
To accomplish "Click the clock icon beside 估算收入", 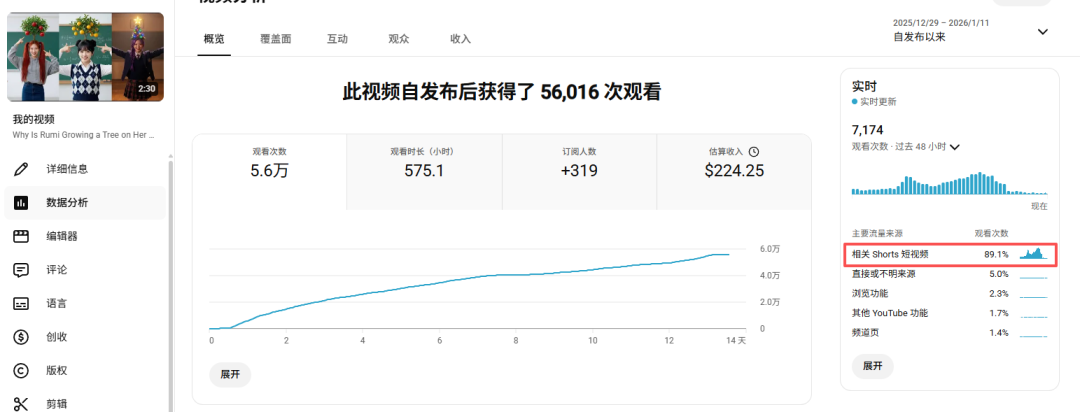I will pyautogui.click(x=754, y=152).
